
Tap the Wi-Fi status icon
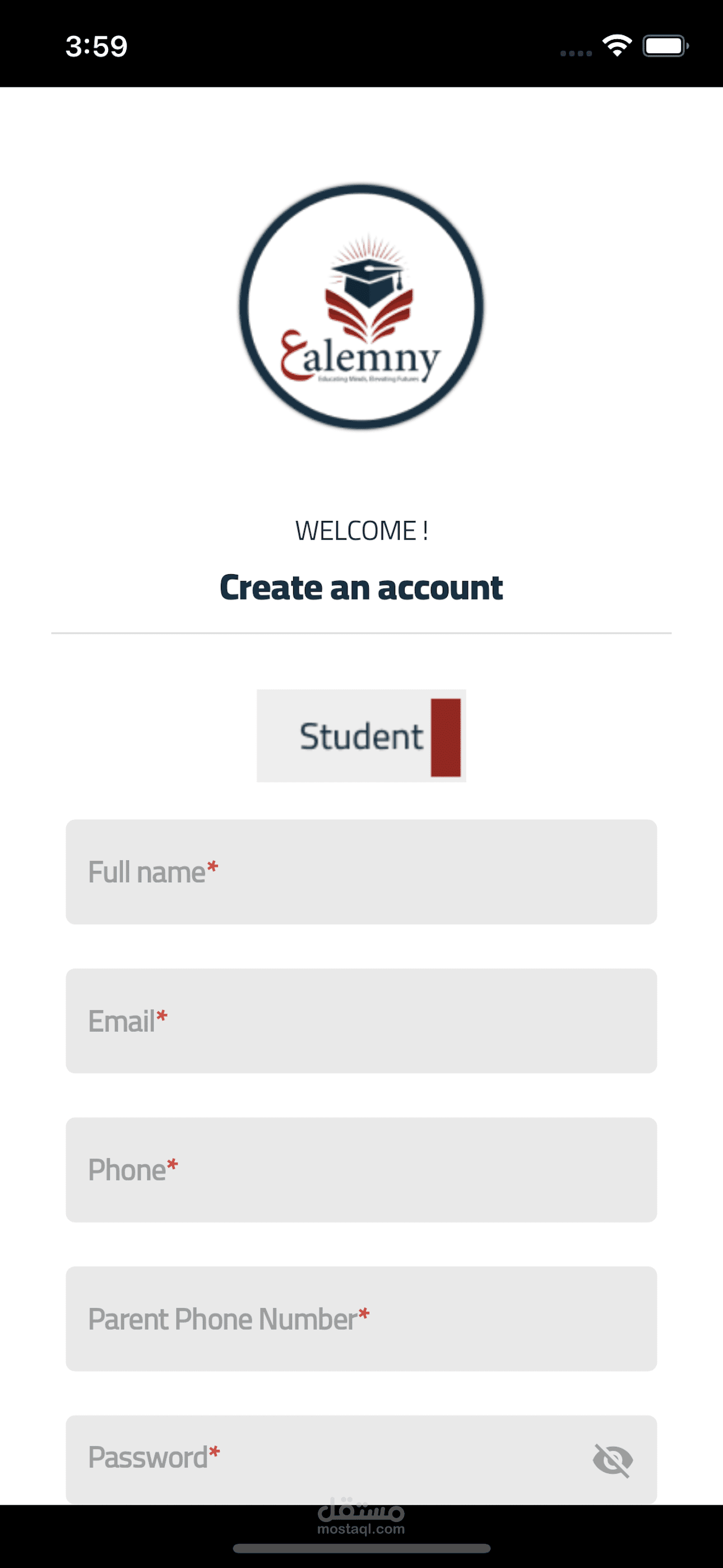(x=617, y=45)
